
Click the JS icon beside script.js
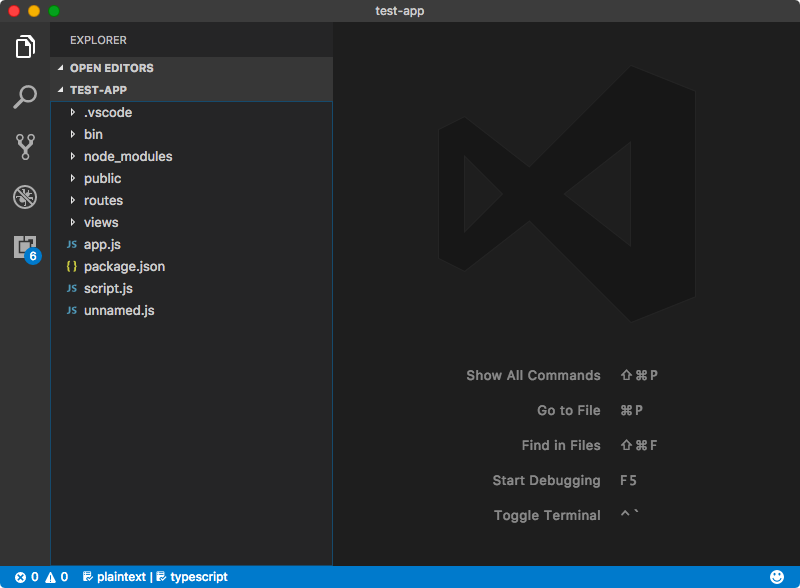pos(72,288)
